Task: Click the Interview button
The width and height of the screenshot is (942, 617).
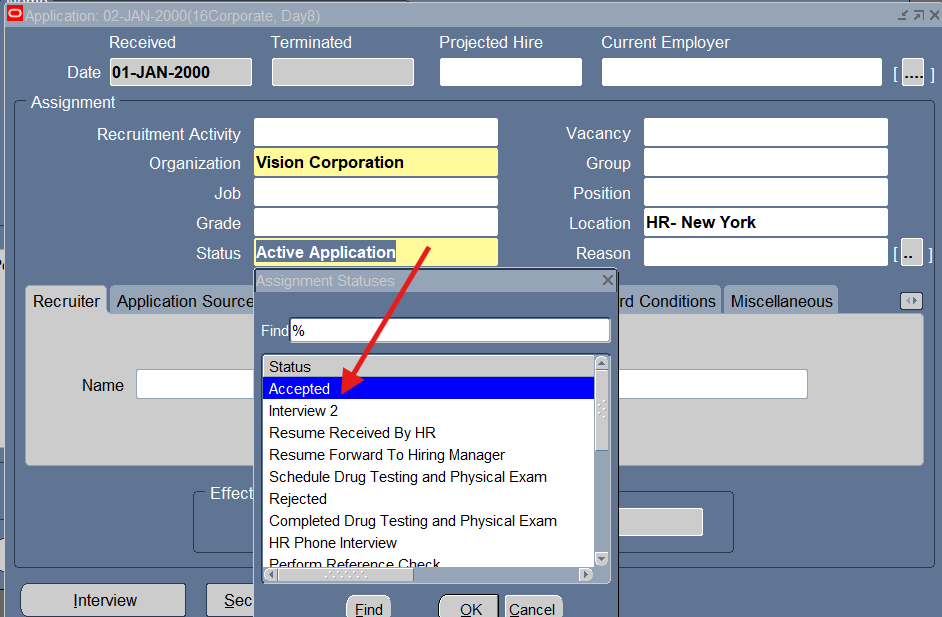Action: [104, 600]
